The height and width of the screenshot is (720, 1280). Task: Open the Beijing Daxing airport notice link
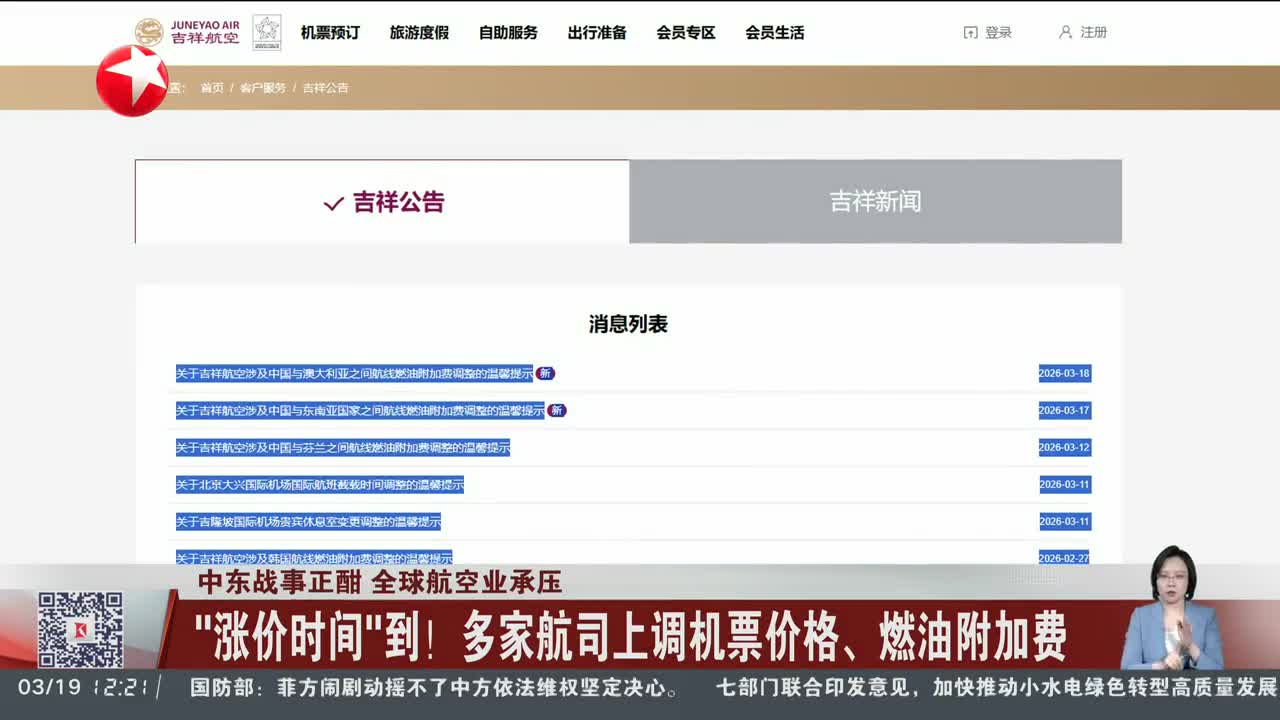click(x=320, y=485)
